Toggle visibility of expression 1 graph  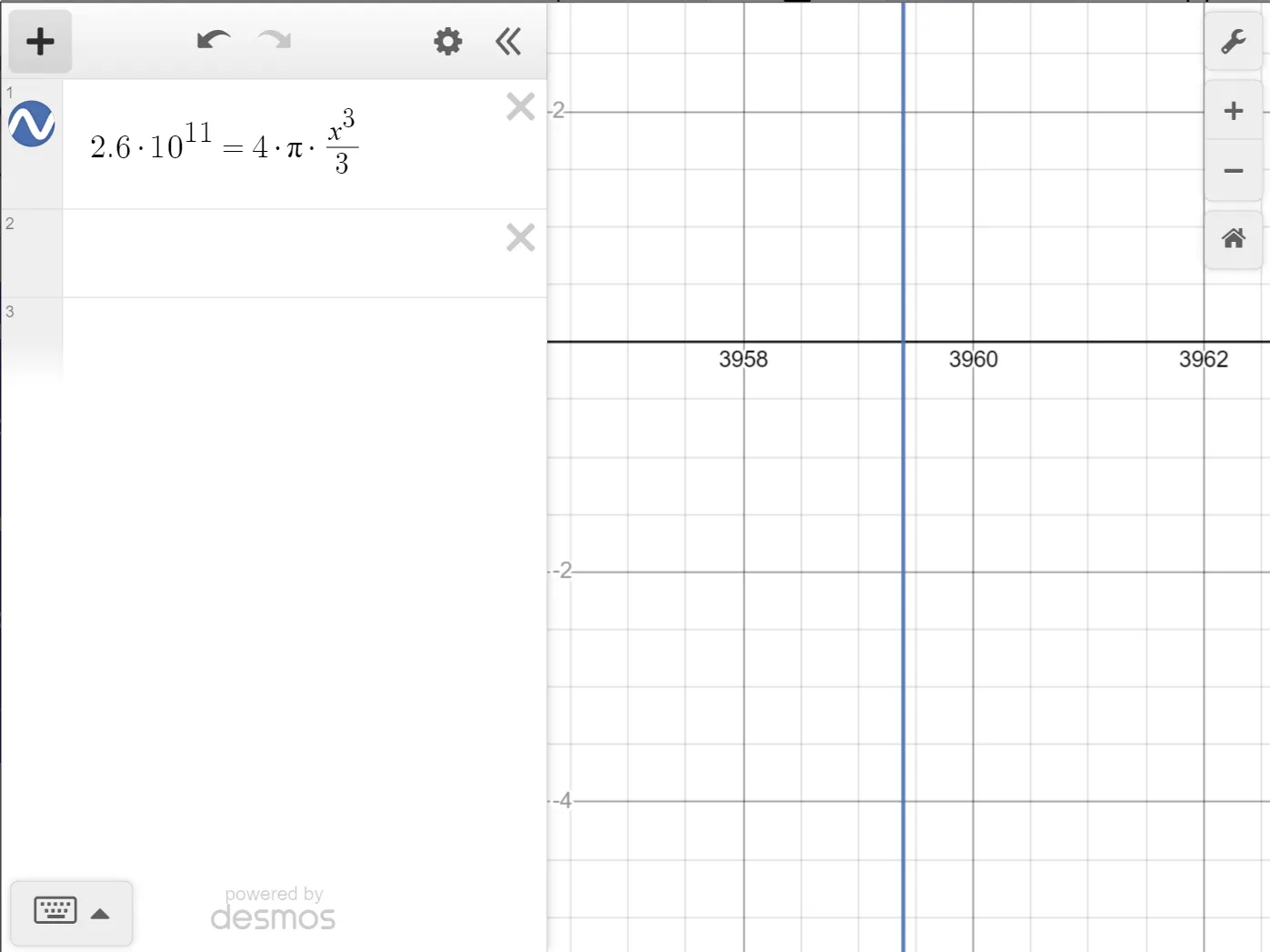pos(32,124)
